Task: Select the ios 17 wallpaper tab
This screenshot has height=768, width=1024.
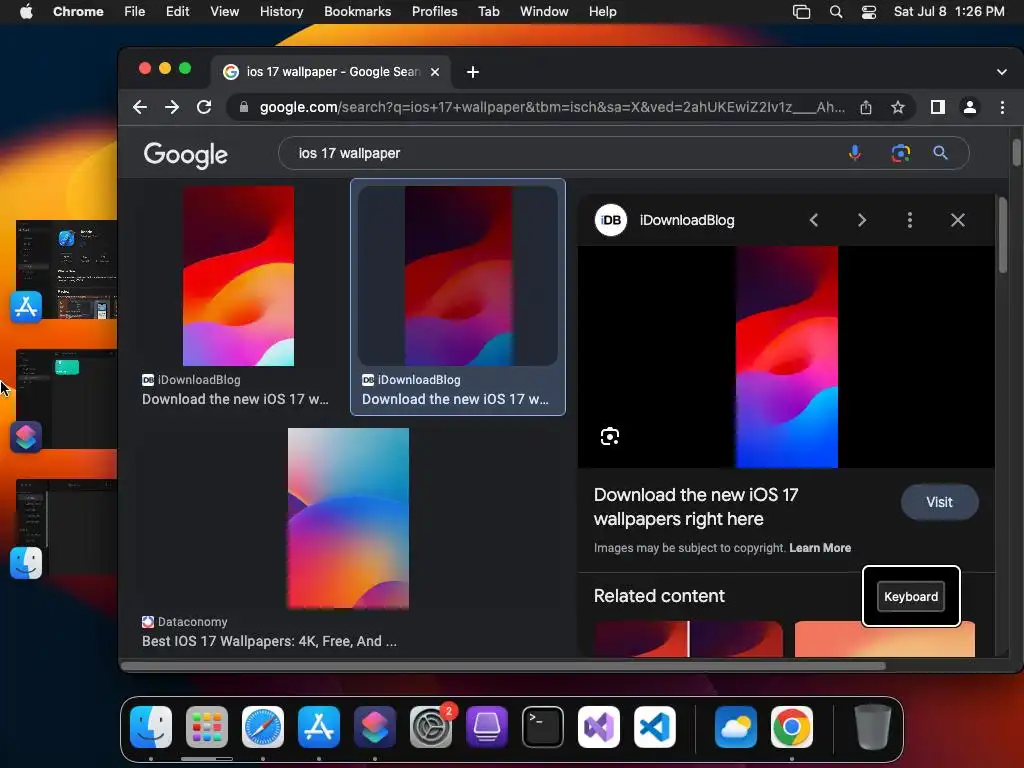Action: [331, 72]
